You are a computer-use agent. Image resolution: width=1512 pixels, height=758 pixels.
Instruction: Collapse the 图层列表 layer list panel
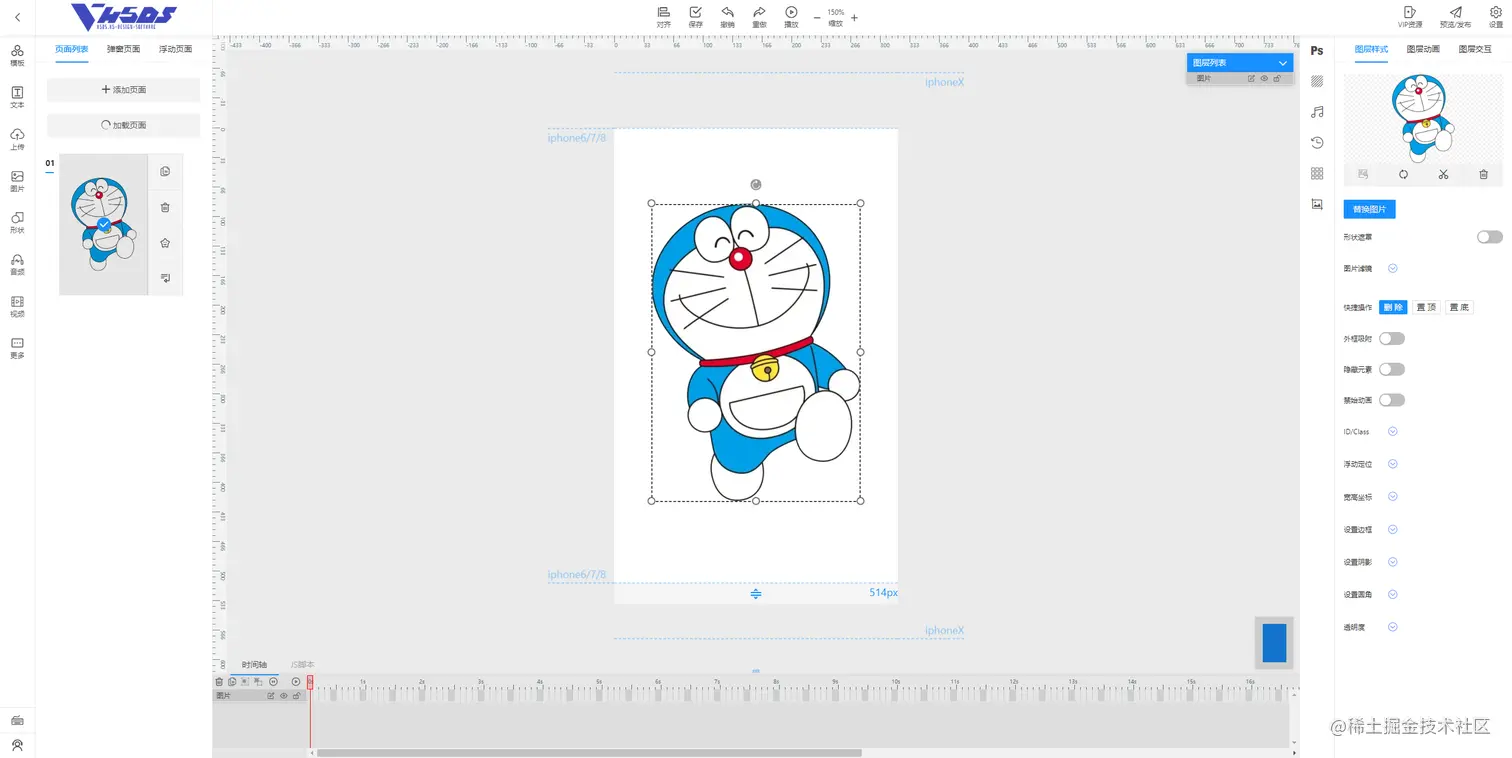(x=1282, y=63)
